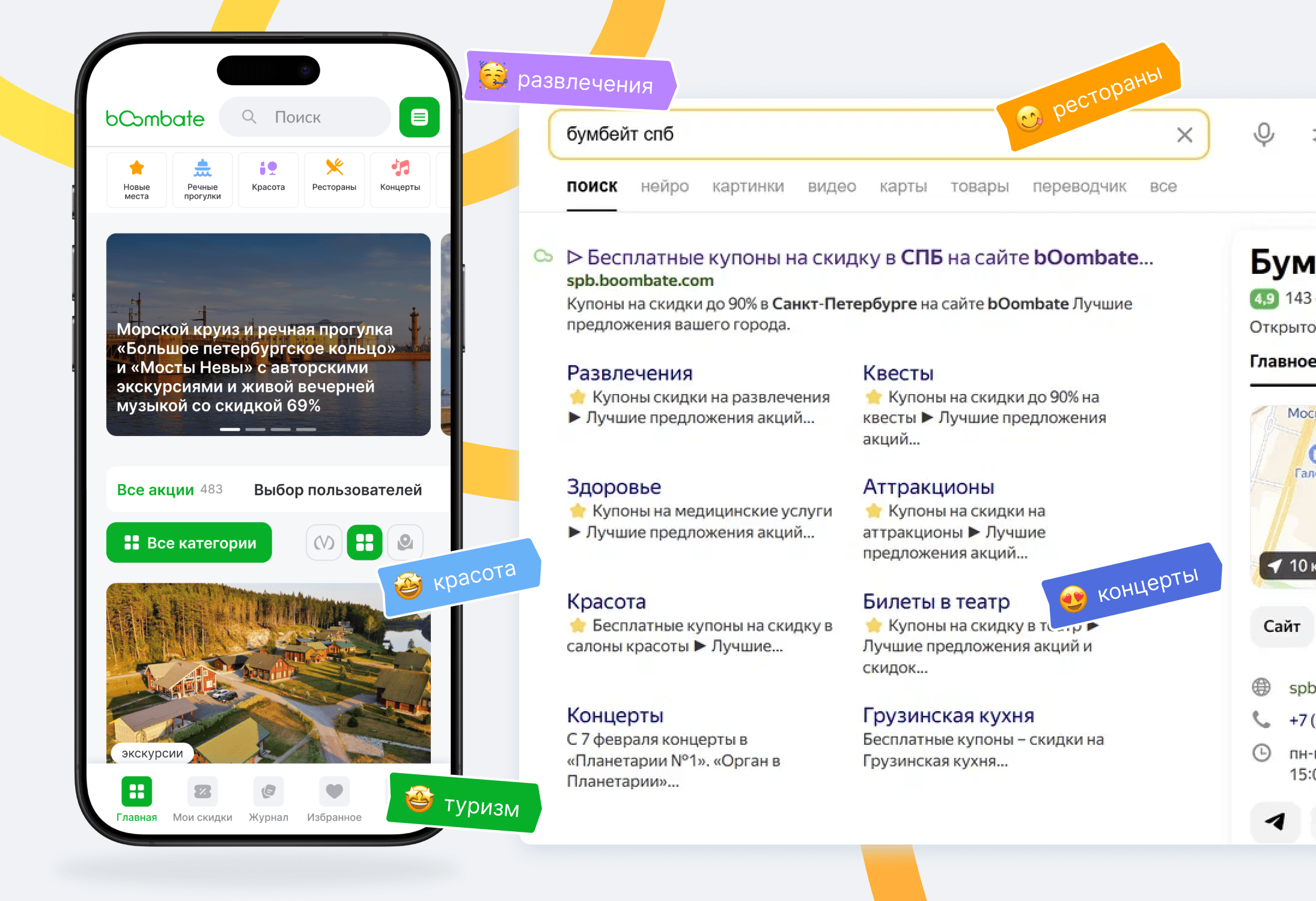Clear the search query with X icon
This screenshot has height=901, width=1316.
coord(1184,135)
